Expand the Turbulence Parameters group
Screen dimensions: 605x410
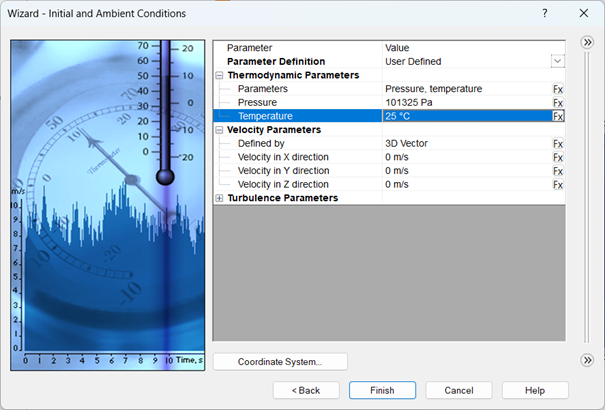click(220, 198)
